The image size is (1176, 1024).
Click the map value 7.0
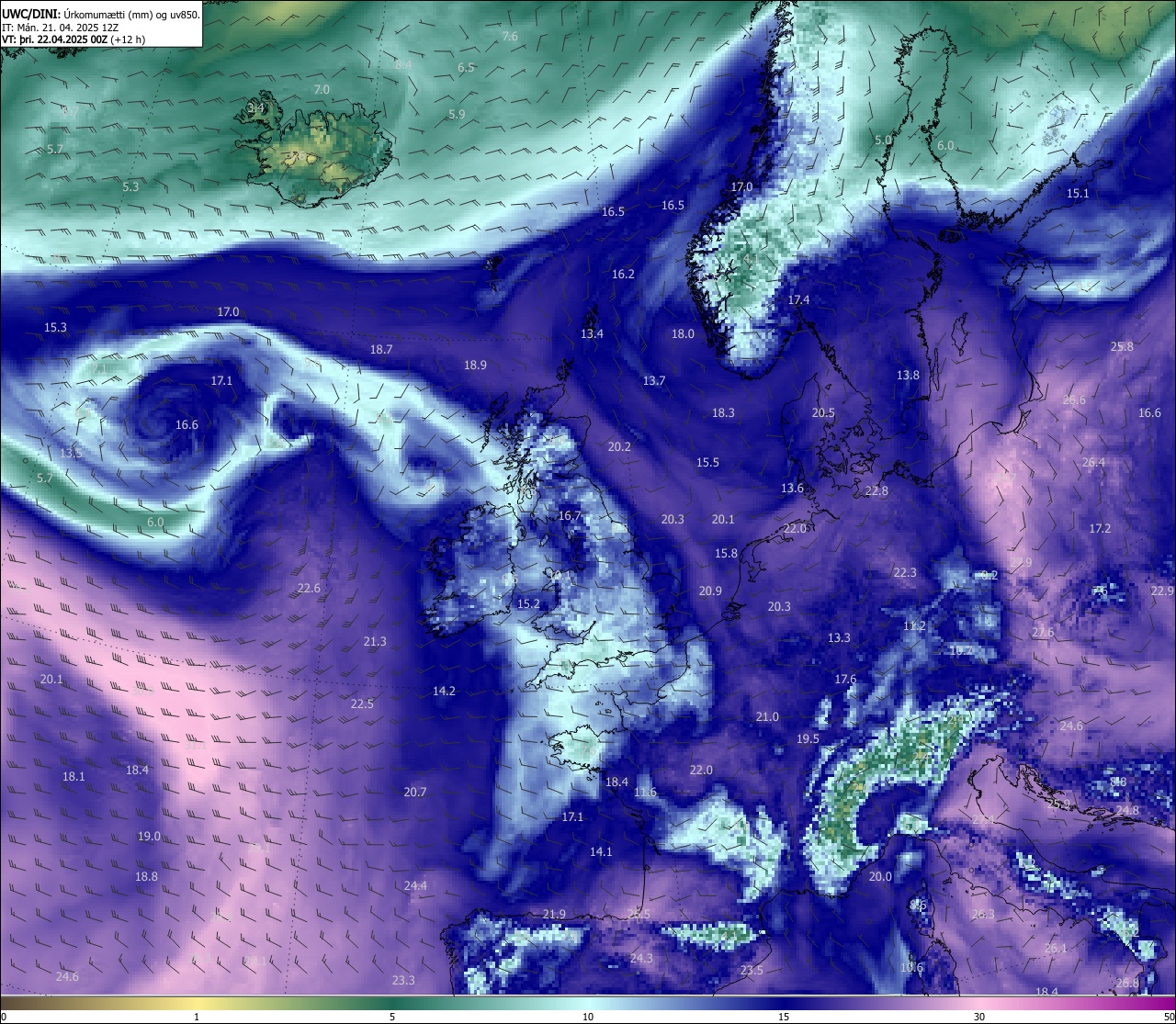(x=322, y=89)
